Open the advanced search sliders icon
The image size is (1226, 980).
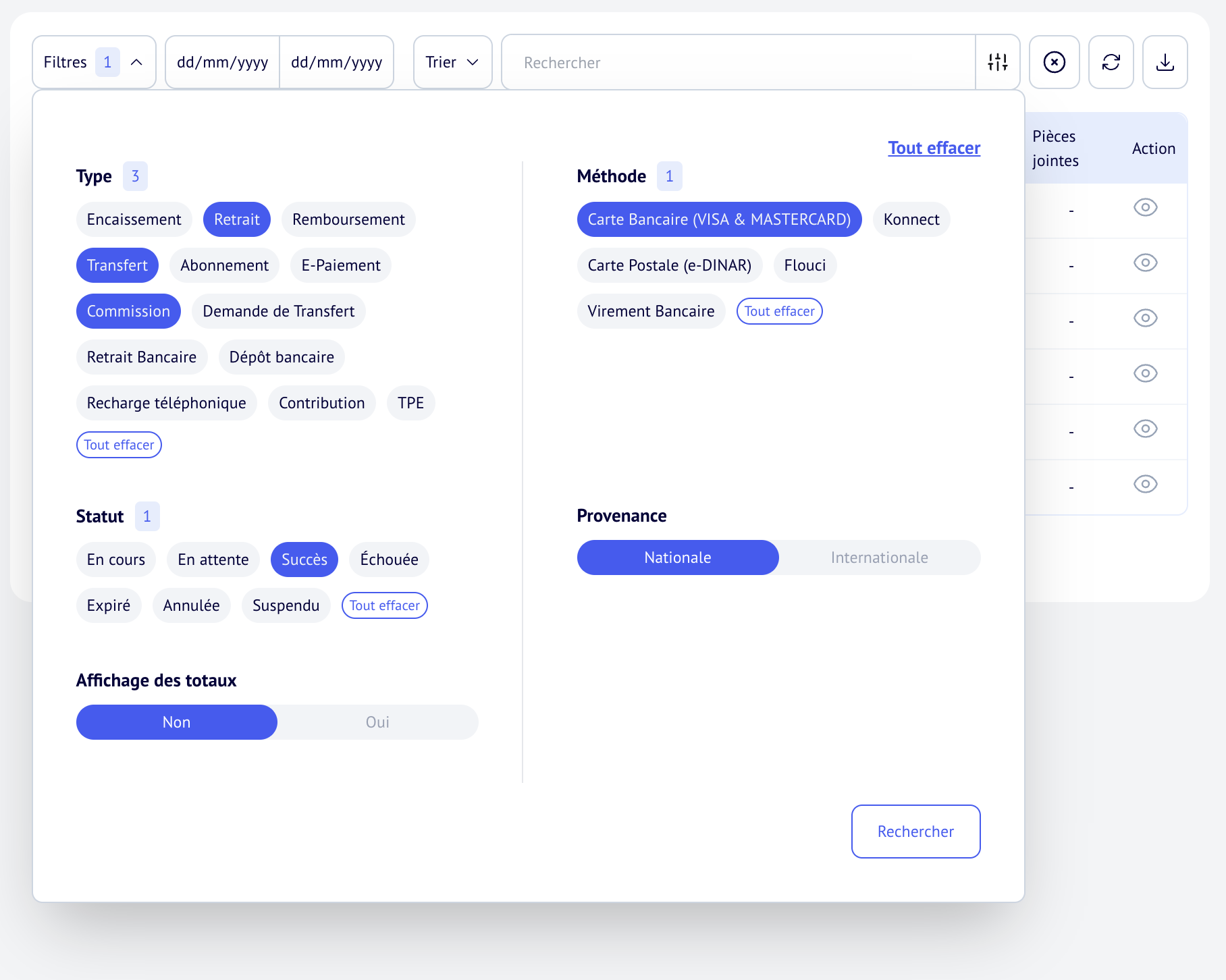click(x=997, y=62)
